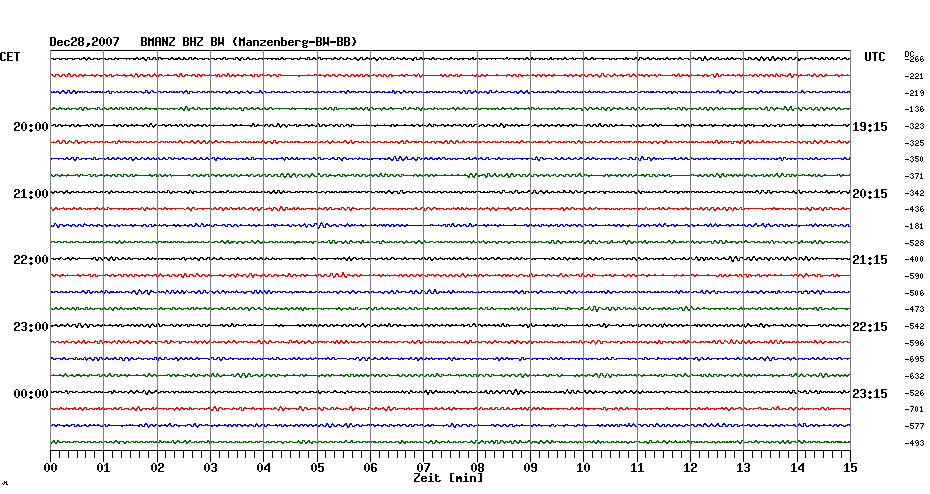
Task: Click the 21:15 UTC time label
Action: (870, 260)
